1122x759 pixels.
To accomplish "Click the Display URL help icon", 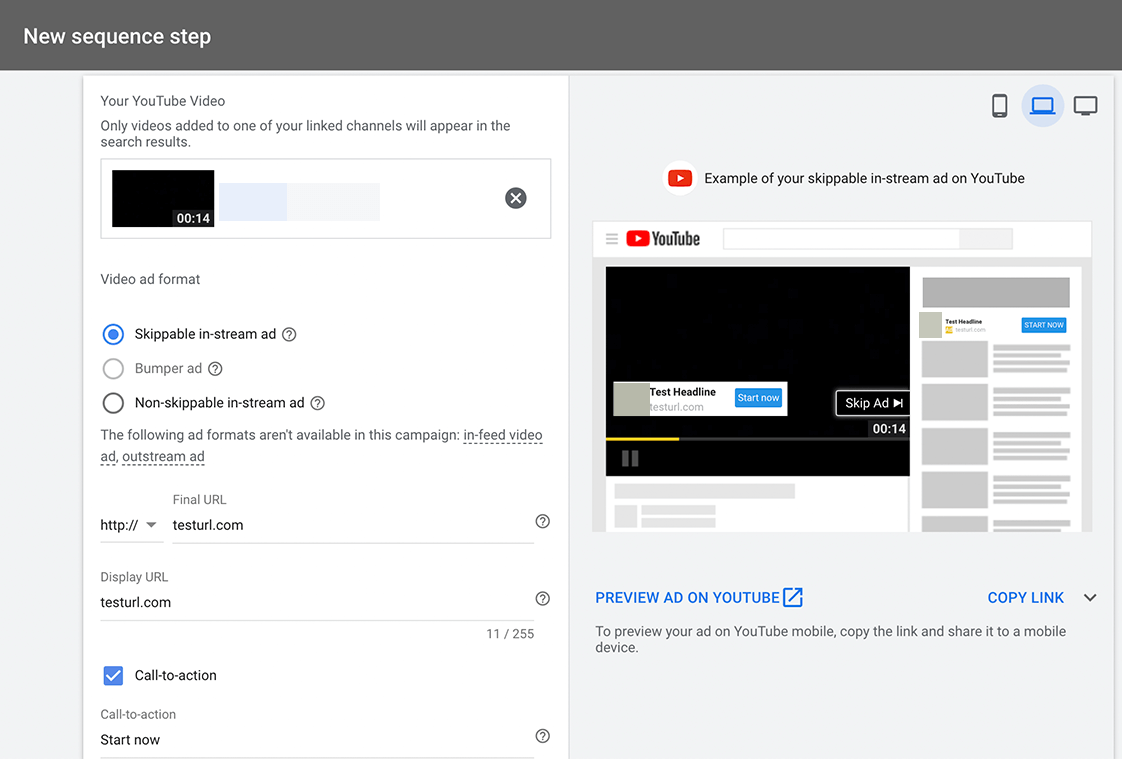I will pos(543,599).
